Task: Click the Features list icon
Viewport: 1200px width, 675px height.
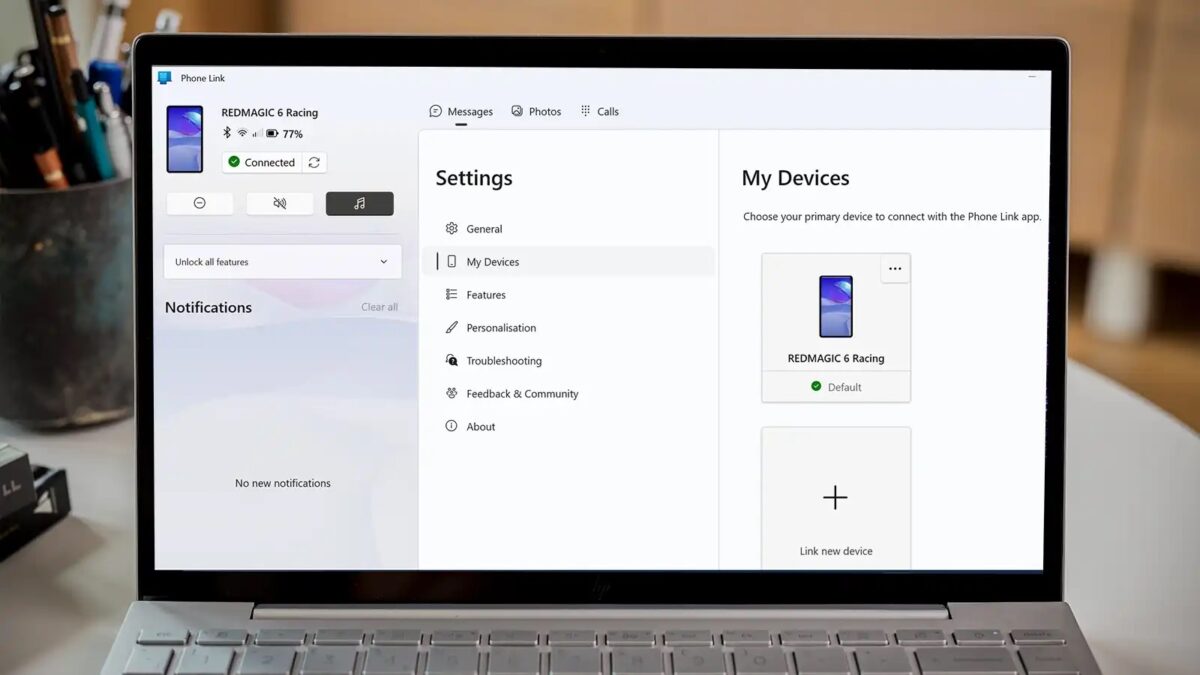Action: (x=451, y=295)
